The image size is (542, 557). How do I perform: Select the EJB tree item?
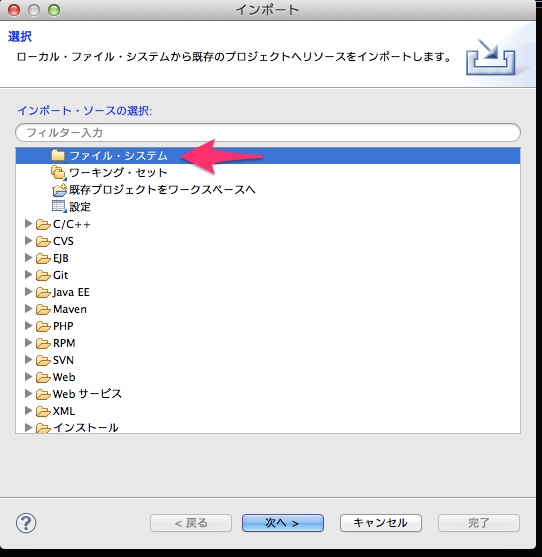pos(61,258)
